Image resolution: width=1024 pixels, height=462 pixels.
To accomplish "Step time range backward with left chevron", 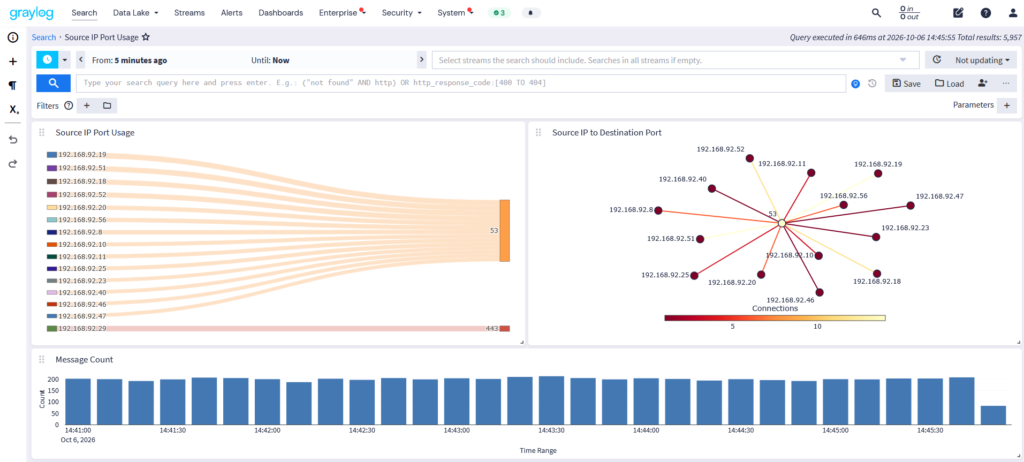I will point(81,60).
